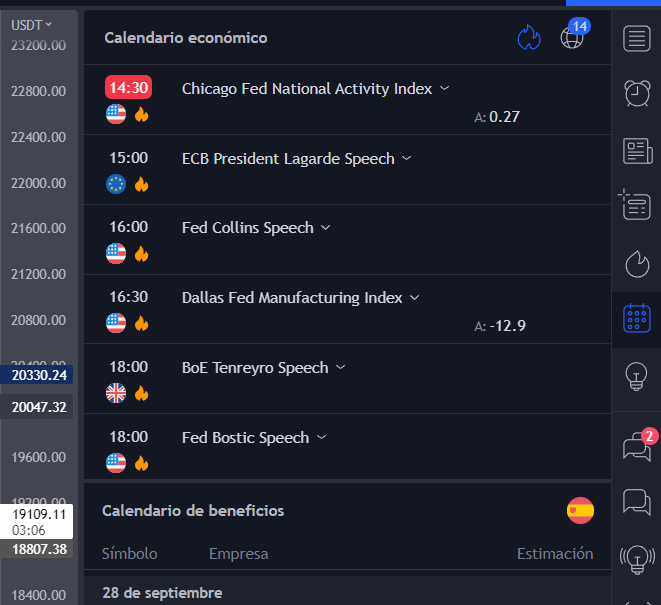The width and height of the screenshot is (661, 605).
Task: Click the 20047.32 price label on scale
Action: pos(38,407)
